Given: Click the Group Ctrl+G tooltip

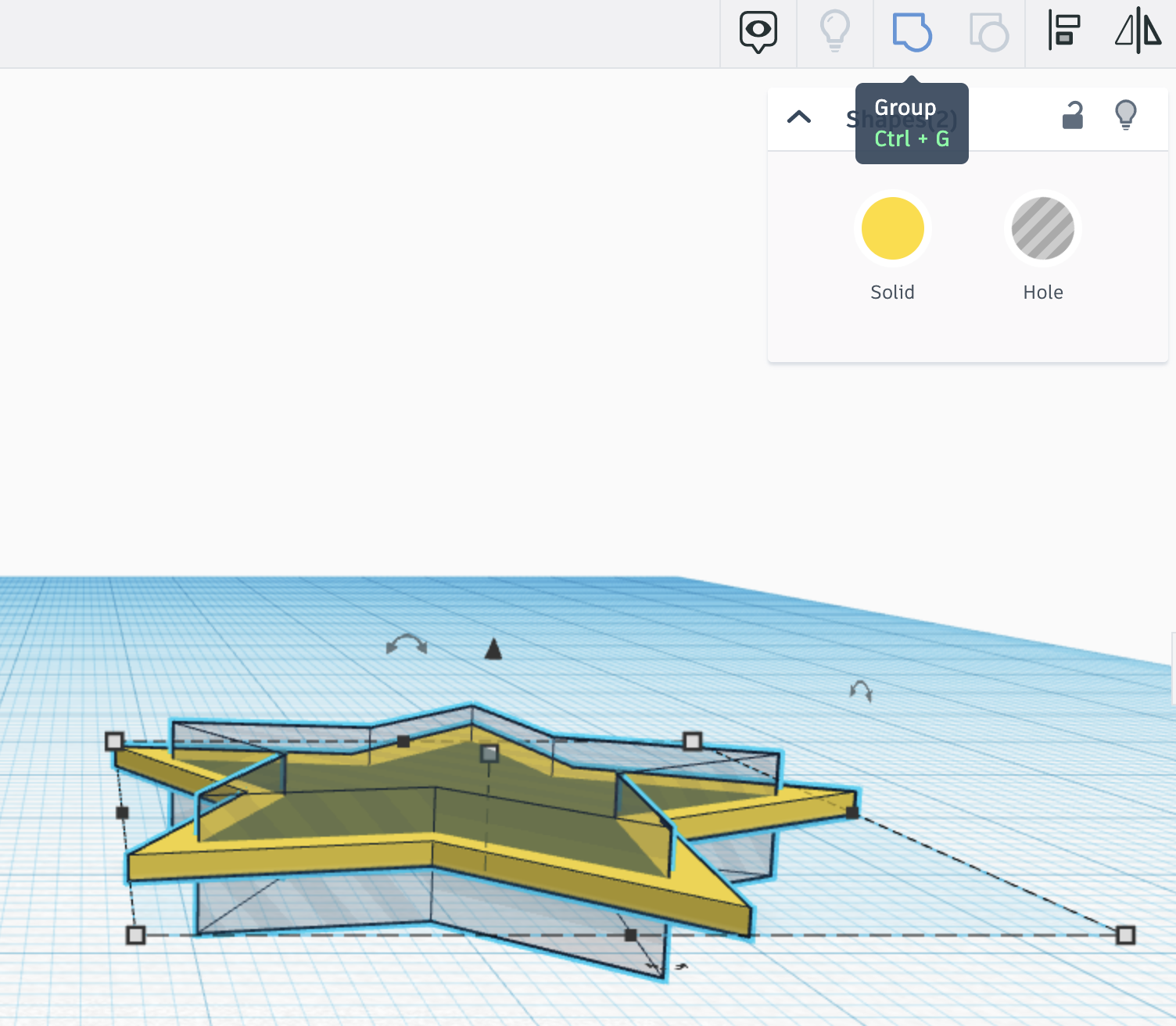Looking at the screenshot, I should [912, 123].
